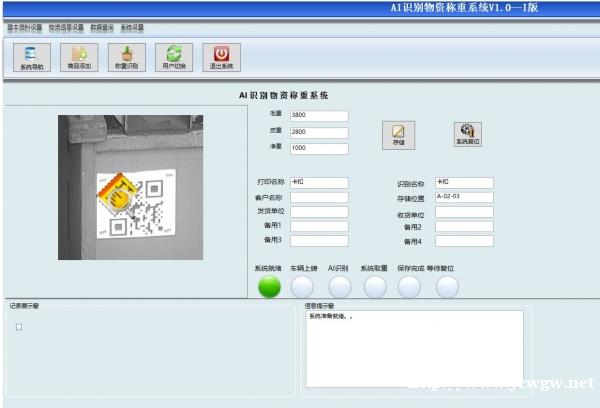Click the 存储 save icon button
This screenshot has width=600, height=408.
[398, 134]
